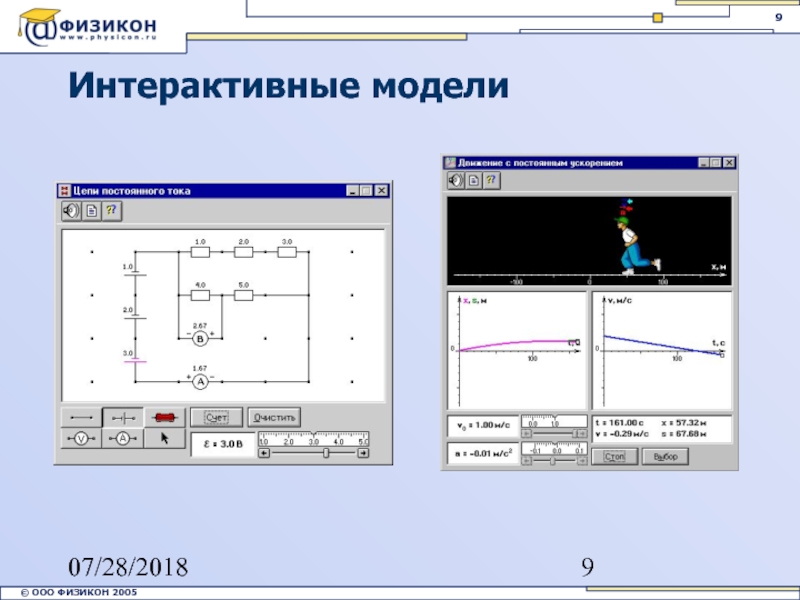Click right arrow of the velocity slider

pyautogui.click(x=582, y=433)
